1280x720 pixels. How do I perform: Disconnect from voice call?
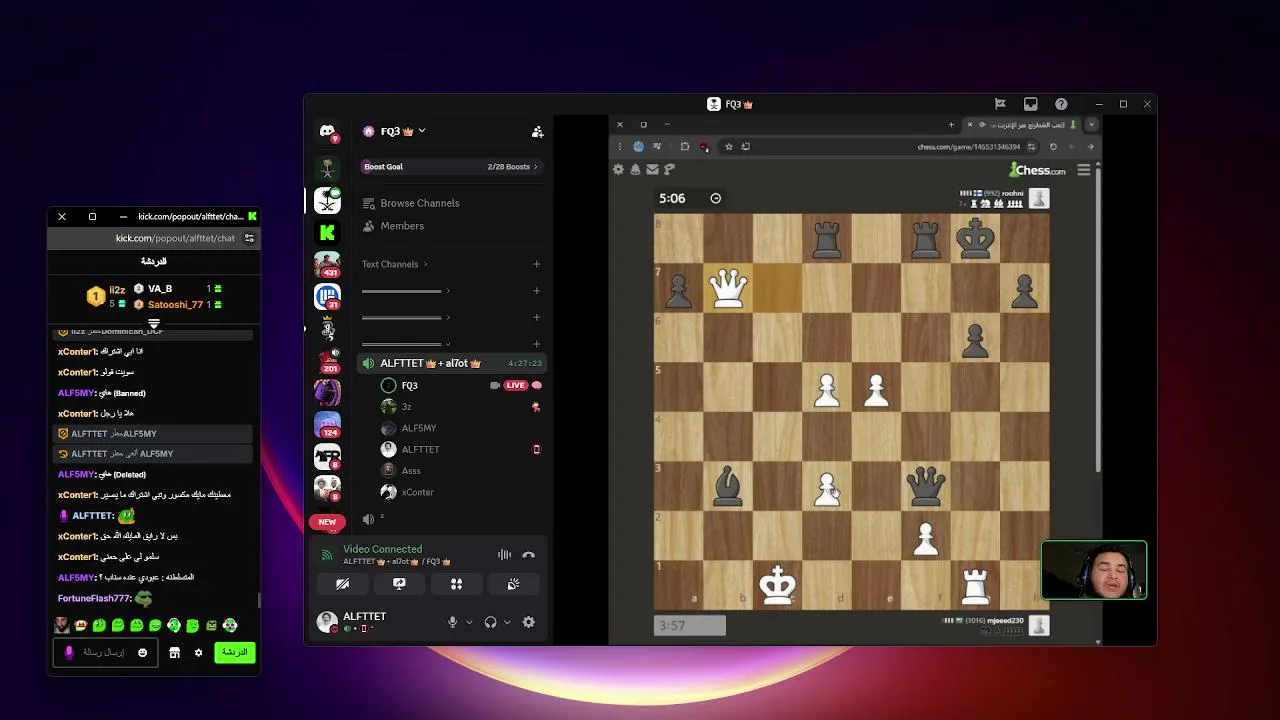529,555
